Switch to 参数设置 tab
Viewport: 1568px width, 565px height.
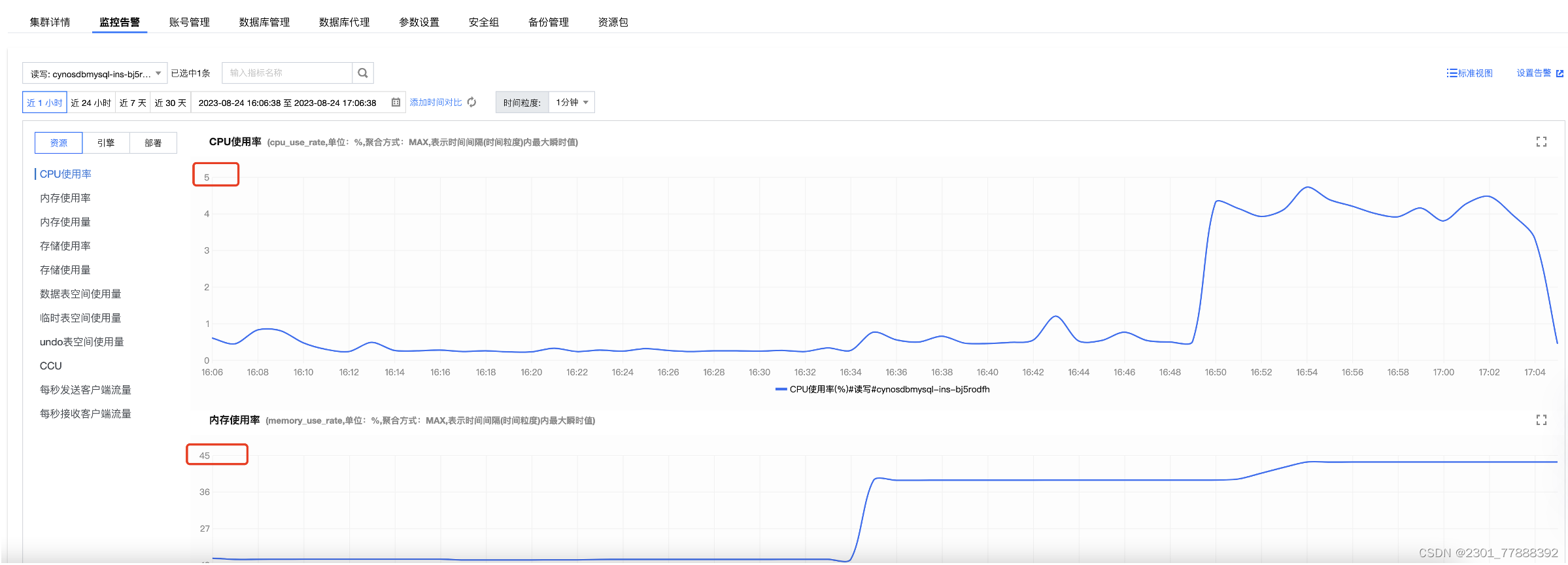(419, 22)
